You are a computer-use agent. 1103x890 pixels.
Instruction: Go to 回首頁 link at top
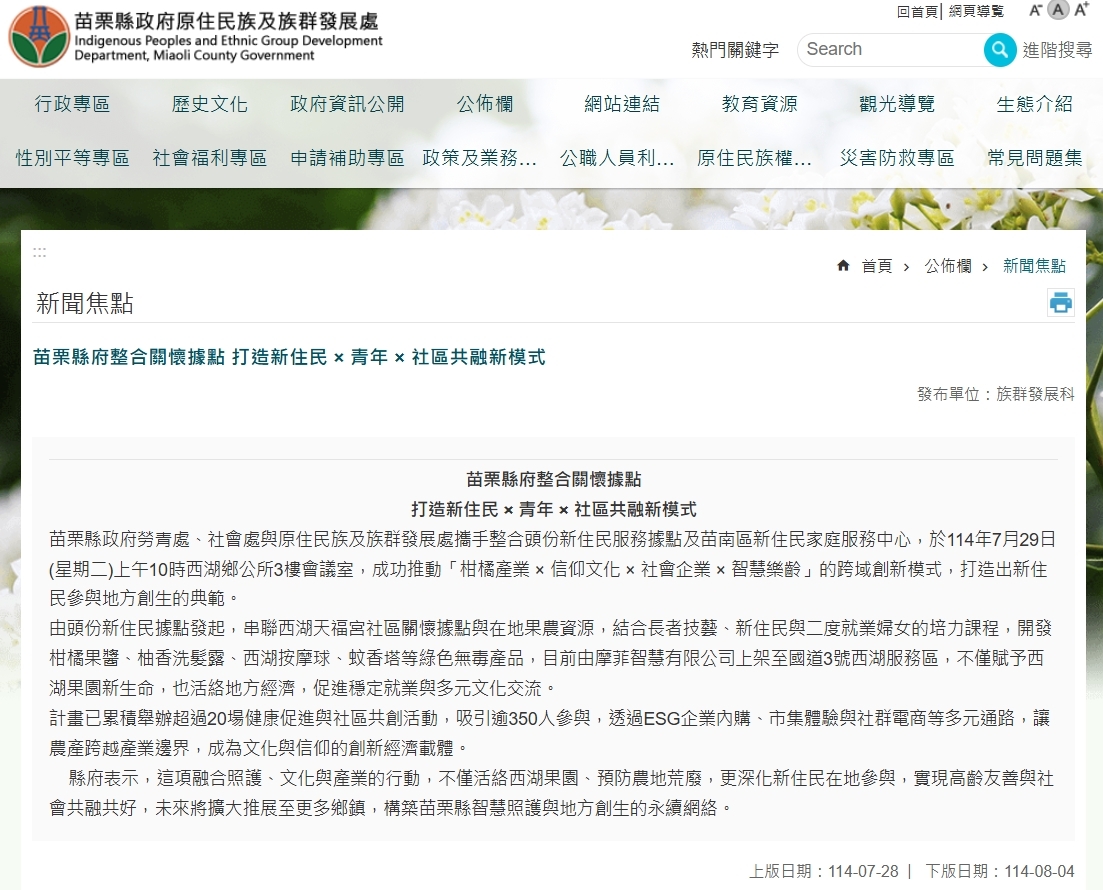click(917, 11)
